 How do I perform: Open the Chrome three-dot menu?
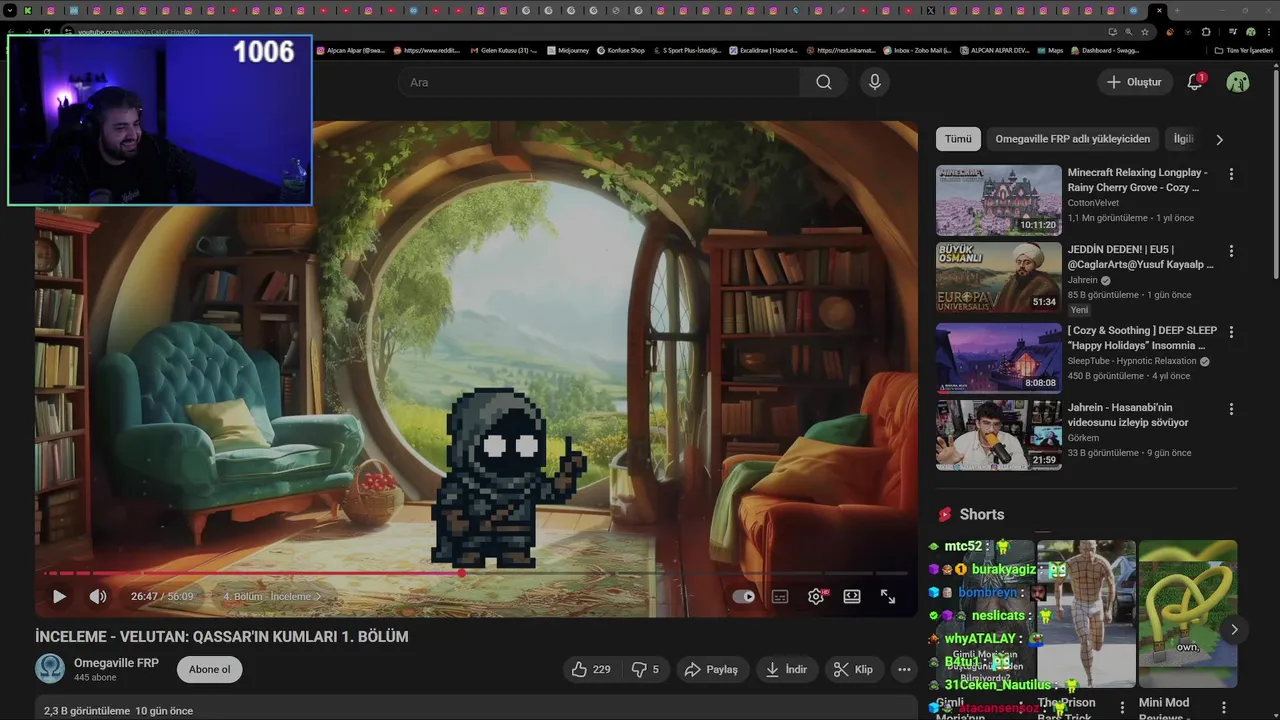click(x=1269, y=32)
